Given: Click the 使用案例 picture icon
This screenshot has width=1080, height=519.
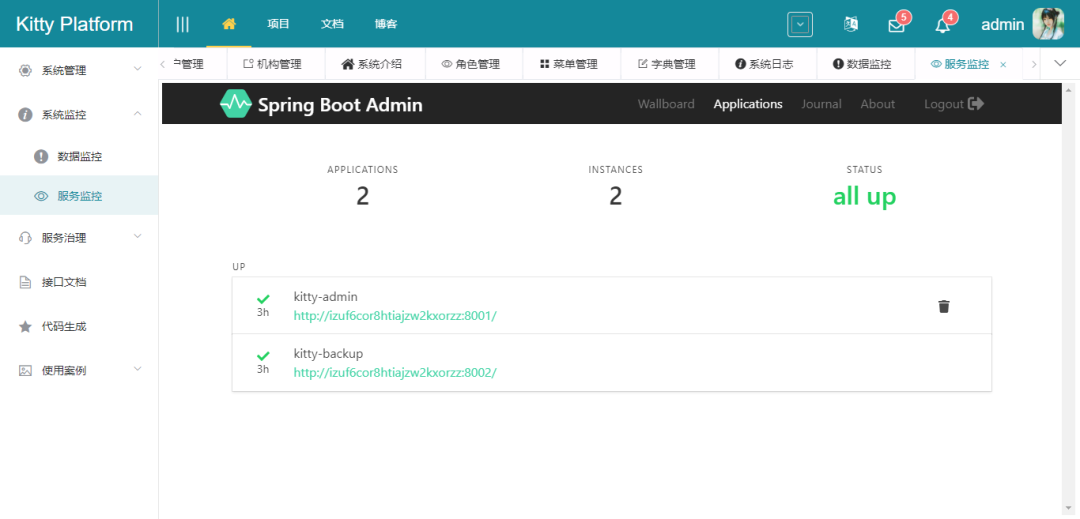Looking at the screenshot, I should point(25,370).
